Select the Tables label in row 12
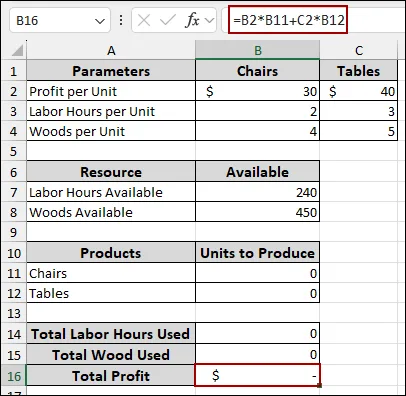 click(x=111, y=293)
